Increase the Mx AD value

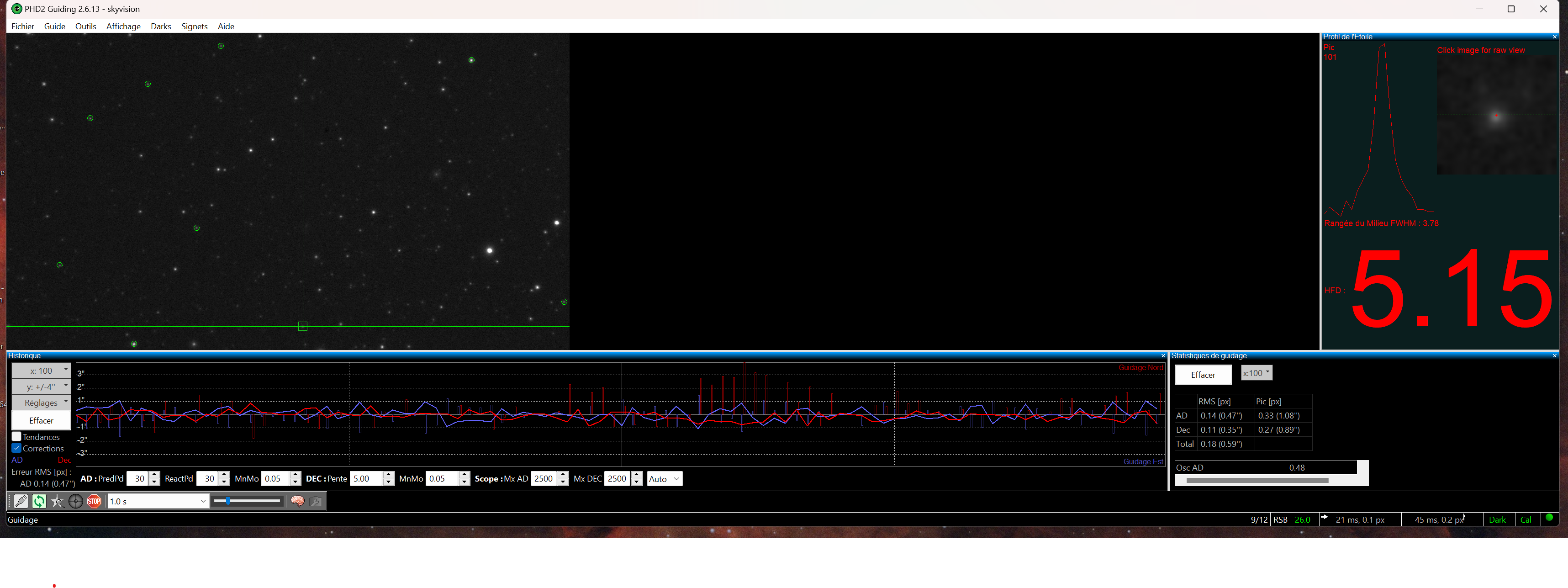(x=563, y=475)
